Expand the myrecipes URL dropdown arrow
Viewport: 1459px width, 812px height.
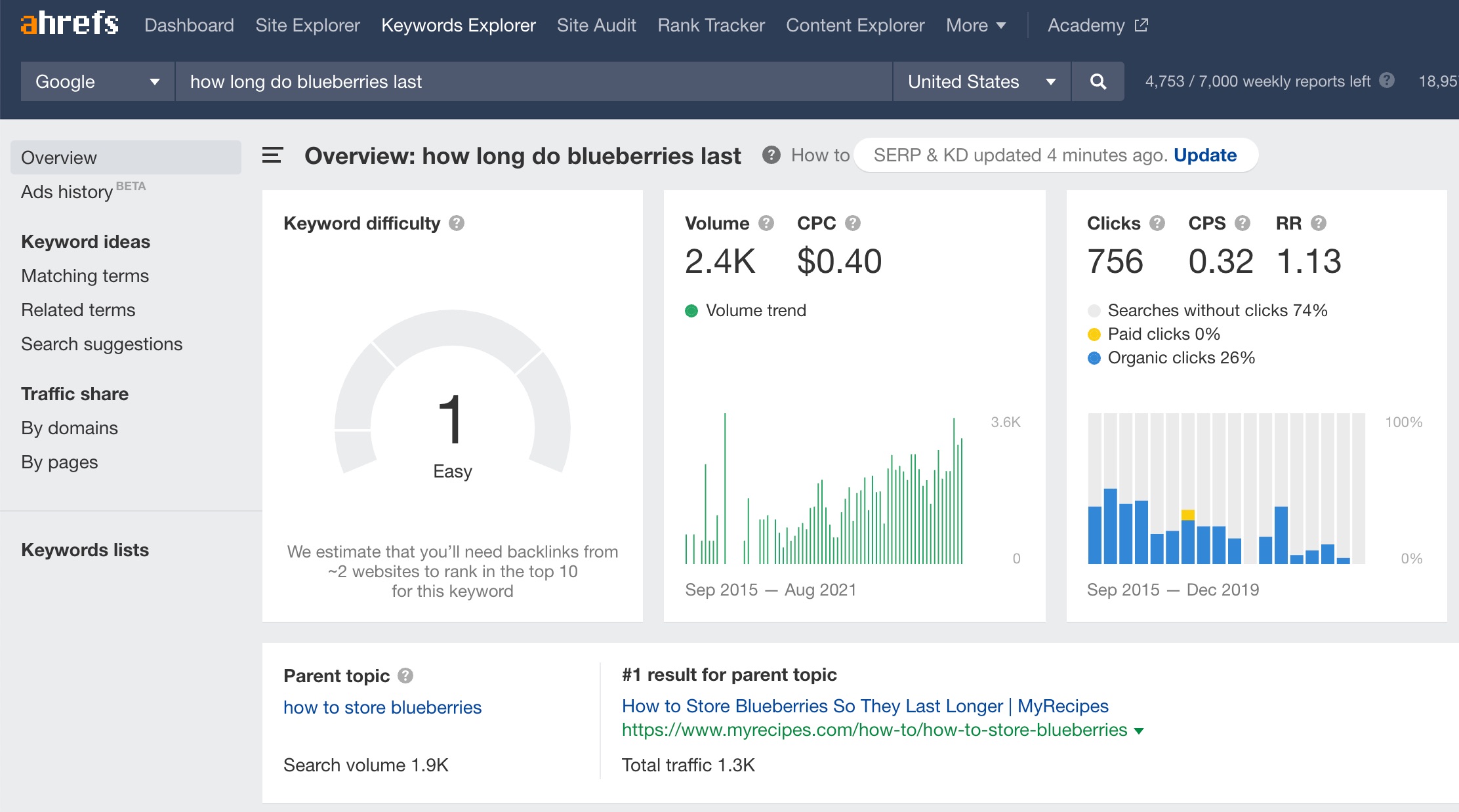click(x=1139, y=731)
